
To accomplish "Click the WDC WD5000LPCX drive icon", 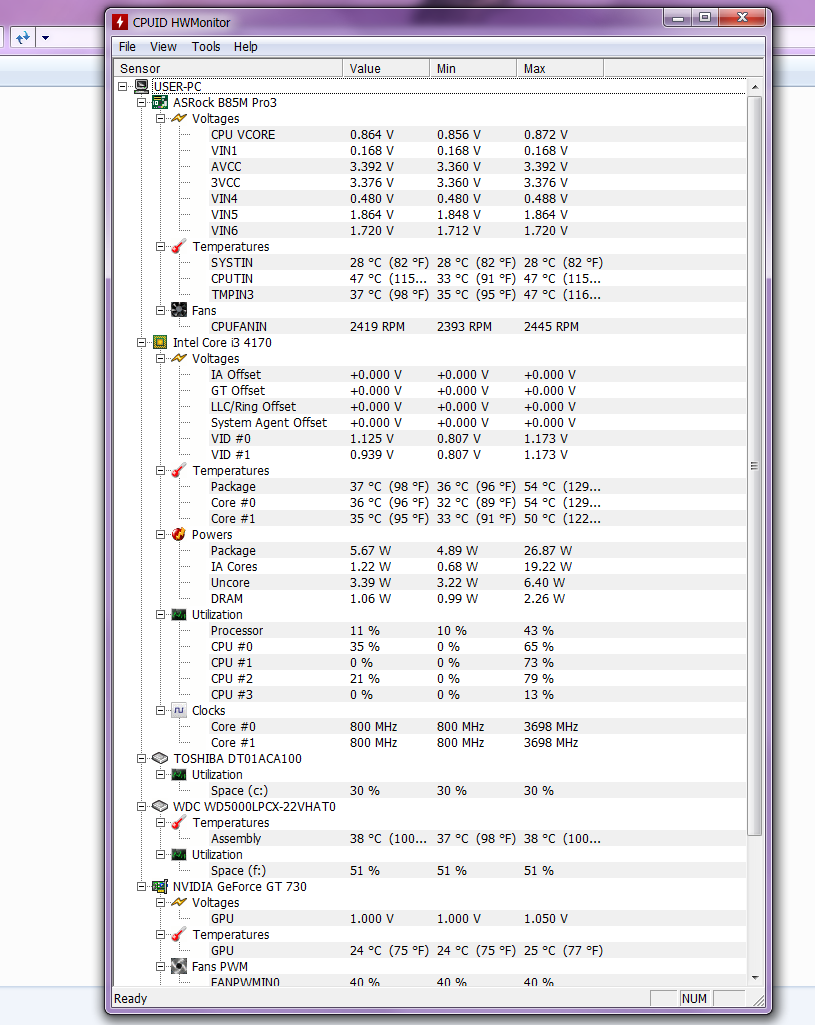I will click(x=160, y=807).
